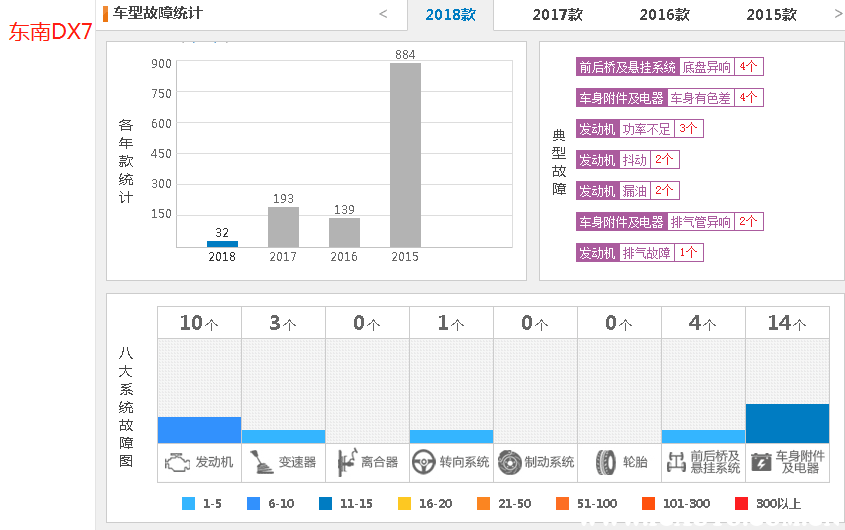Screen dimensions: 845x530
Task: Open the 2016款 model year tab
Action: 664,15
